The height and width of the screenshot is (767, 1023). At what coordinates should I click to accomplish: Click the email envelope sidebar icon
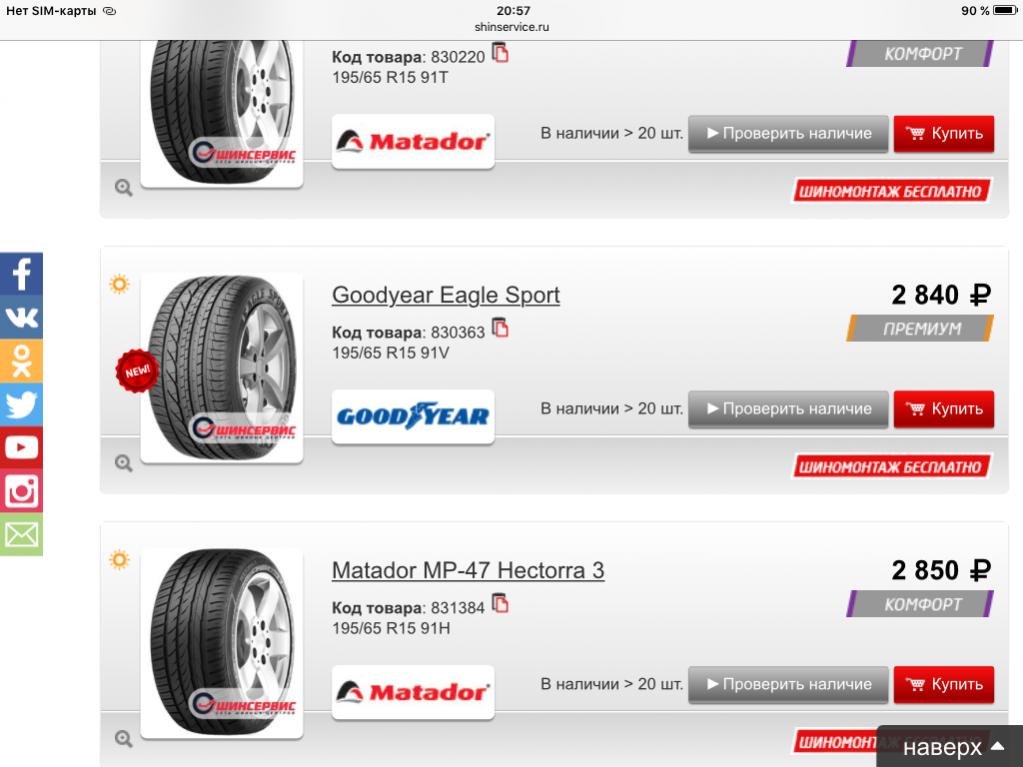point(21,535)
